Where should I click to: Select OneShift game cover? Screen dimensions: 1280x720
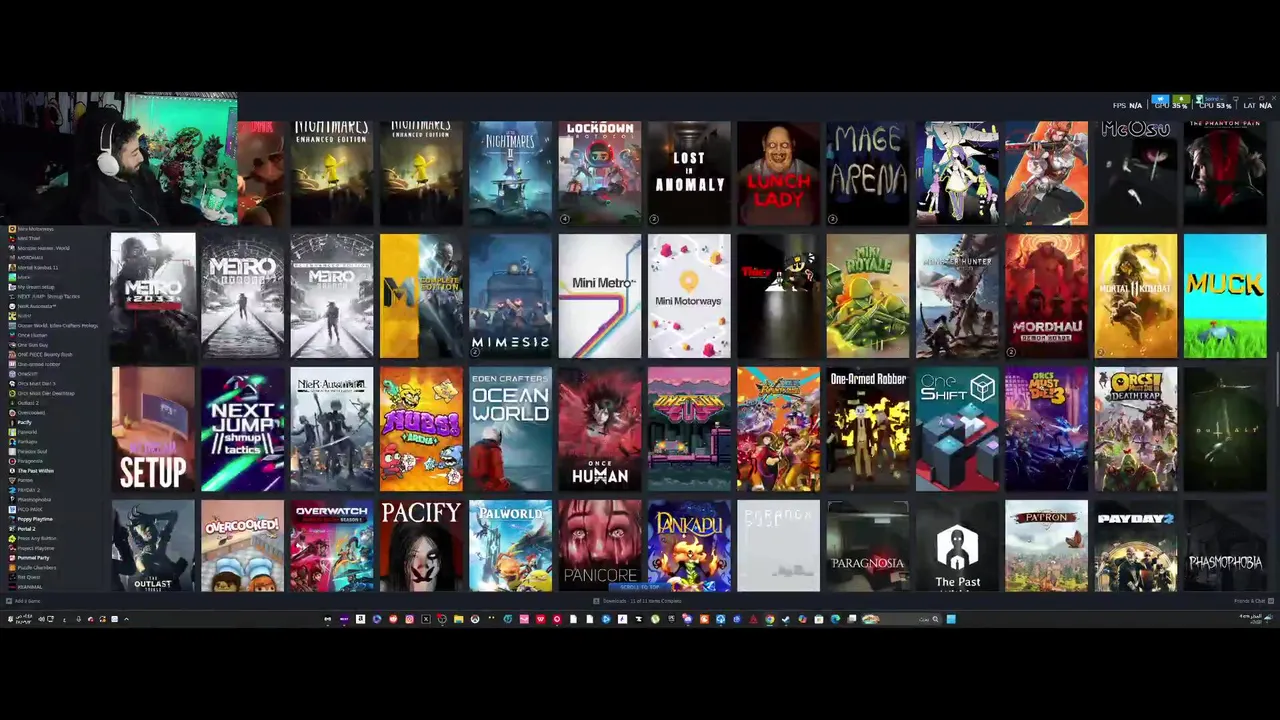957,430
